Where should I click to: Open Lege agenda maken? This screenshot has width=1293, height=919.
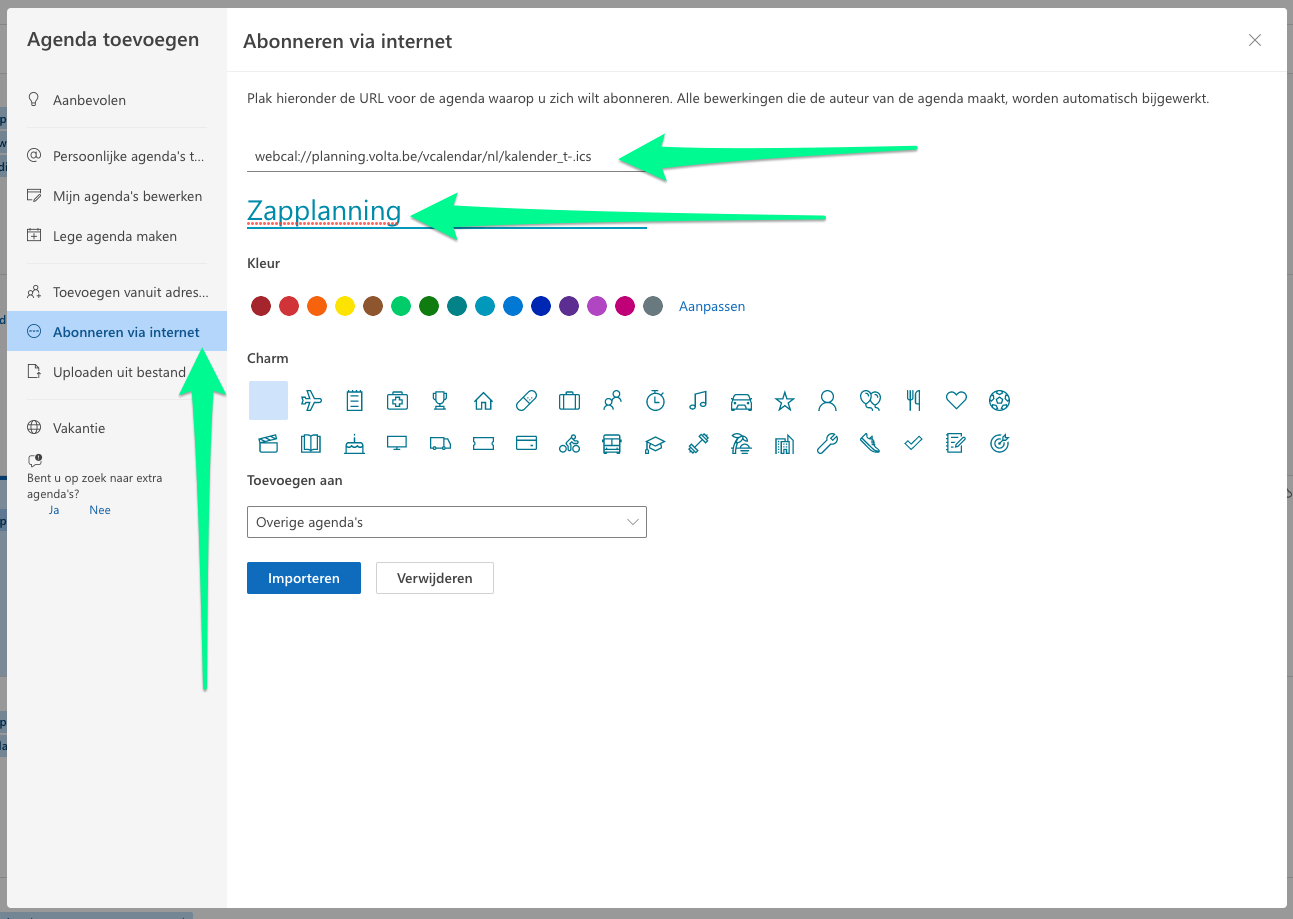pos(117,236)
